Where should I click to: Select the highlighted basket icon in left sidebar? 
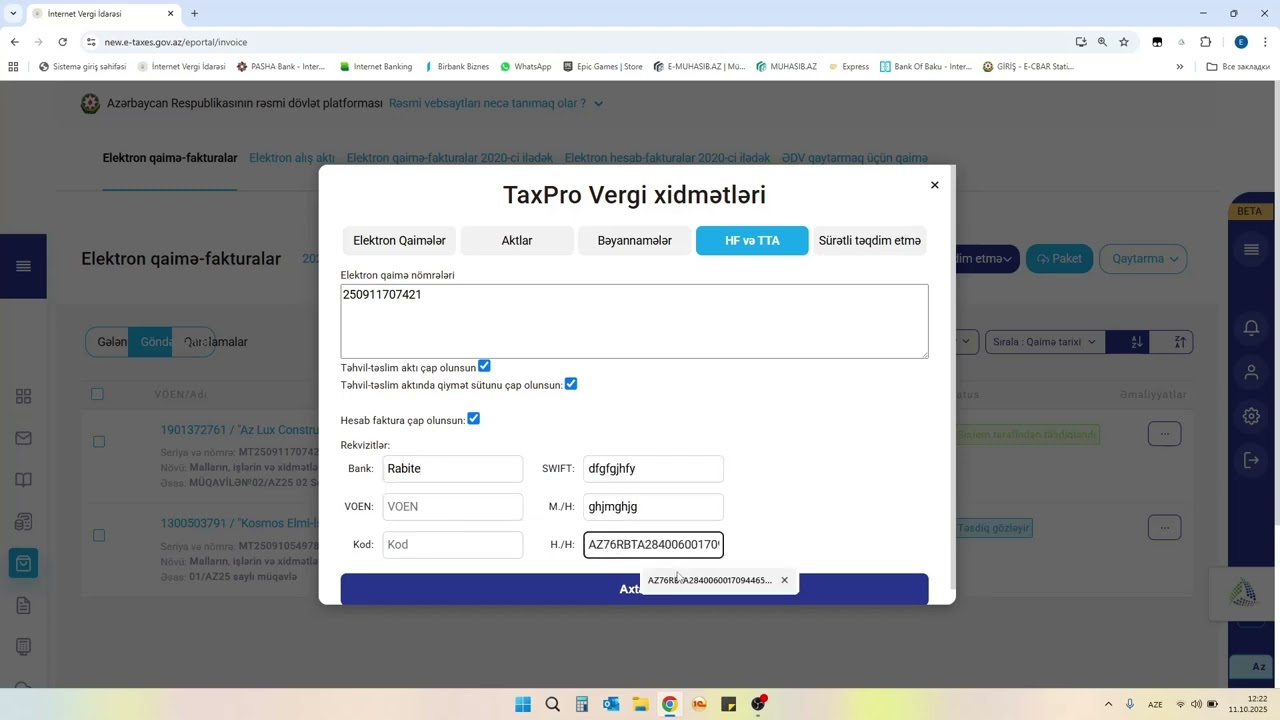[x=23, y=563]
